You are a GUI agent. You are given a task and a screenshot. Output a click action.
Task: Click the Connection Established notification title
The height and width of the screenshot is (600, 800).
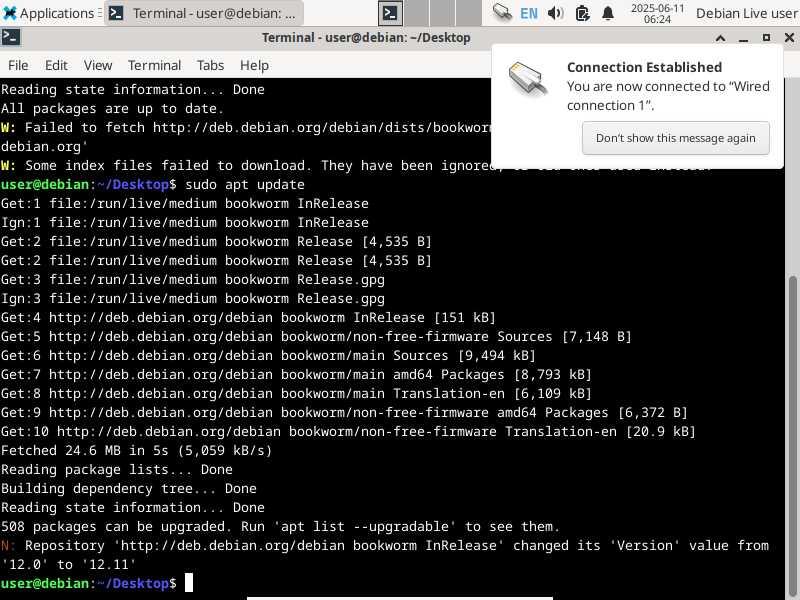click(x=644, y=67)
